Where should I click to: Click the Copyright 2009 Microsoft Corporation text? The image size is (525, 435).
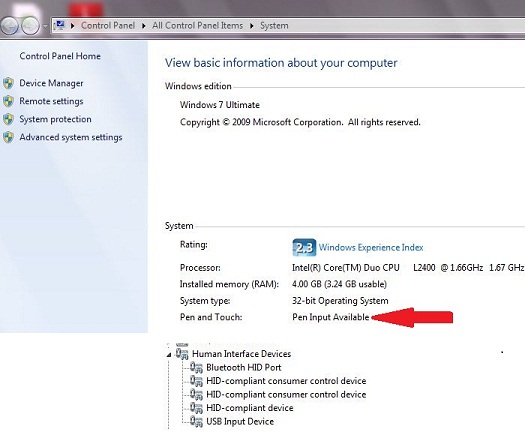pos(300,122)
